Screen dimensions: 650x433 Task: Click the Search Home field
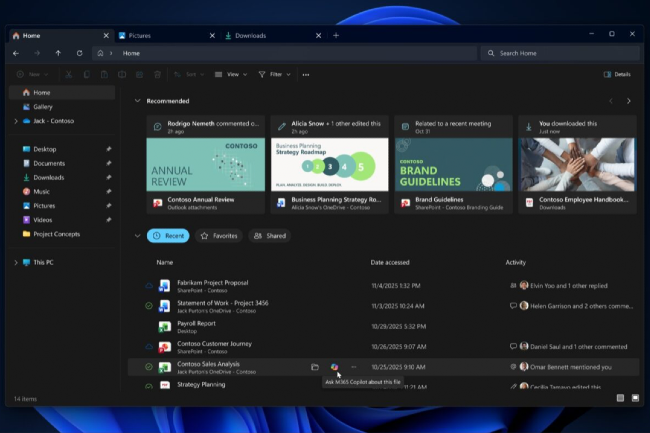(x=560, y=53)
